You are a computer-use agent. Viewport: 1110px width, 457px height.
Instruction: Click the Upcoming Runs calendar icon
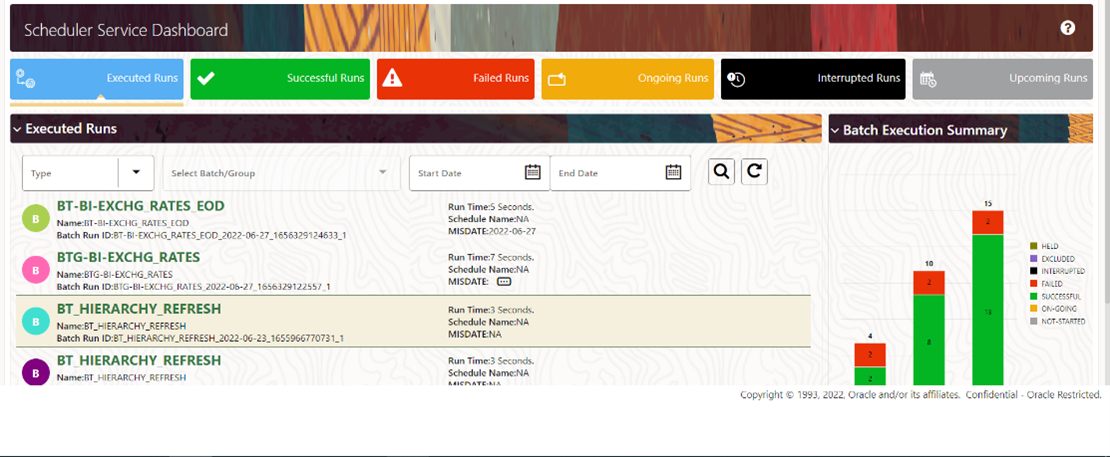pyautogui.click(x=928, y=79)
